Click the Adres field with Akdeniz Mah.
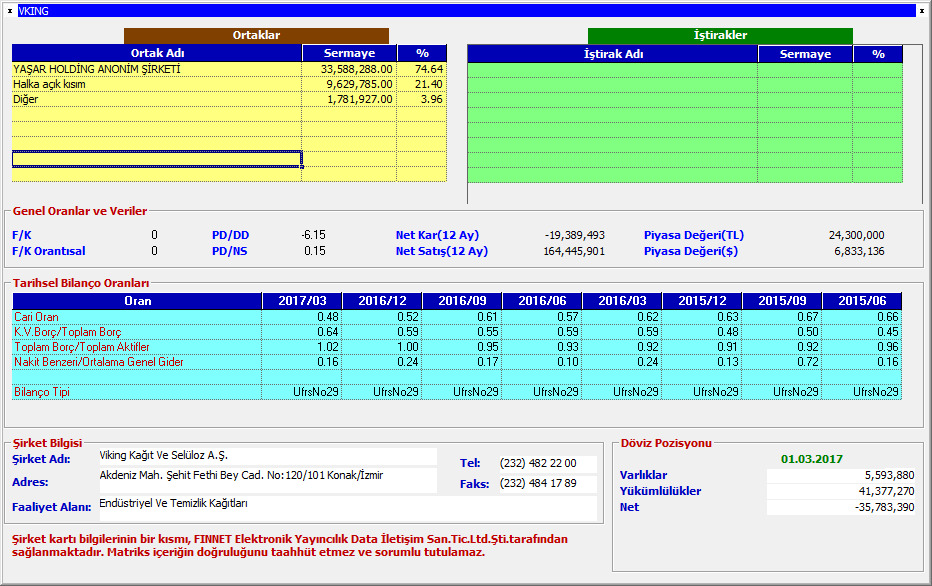 click(x=267, y=480)
